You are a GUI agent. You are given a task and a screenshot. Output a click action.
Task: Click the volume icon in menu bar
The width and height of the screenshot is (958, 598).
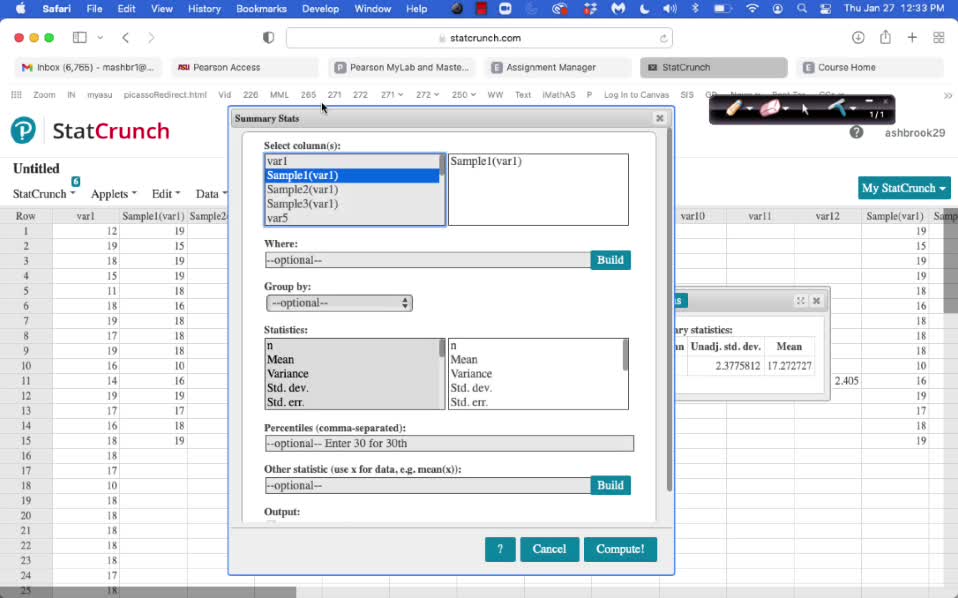[x=670, y=9]
